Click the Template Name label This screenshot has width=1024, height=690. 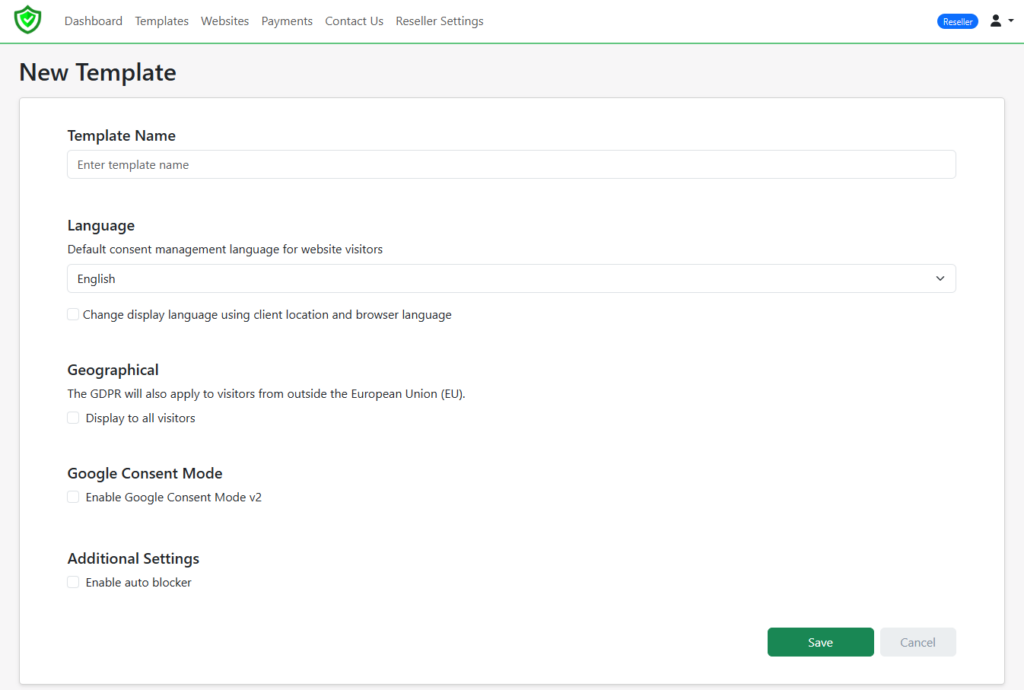point(121,136)
